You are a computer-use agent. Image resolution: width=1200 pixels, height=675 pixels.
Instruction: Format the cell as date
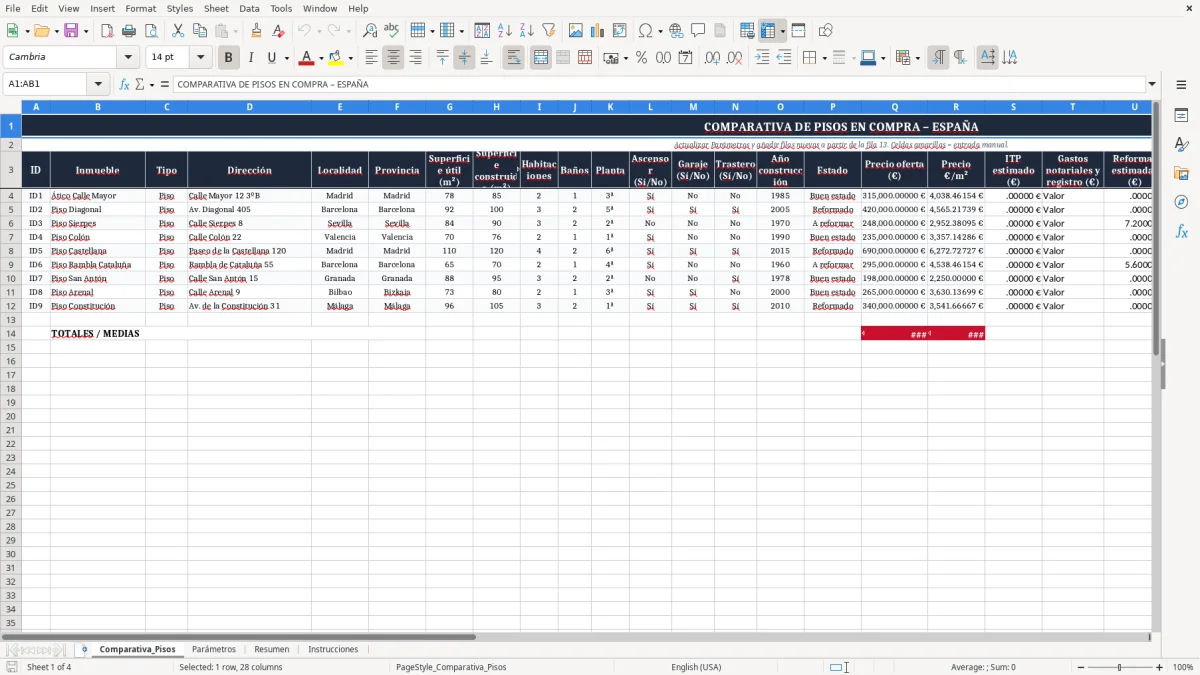click(x=685, y=58)
